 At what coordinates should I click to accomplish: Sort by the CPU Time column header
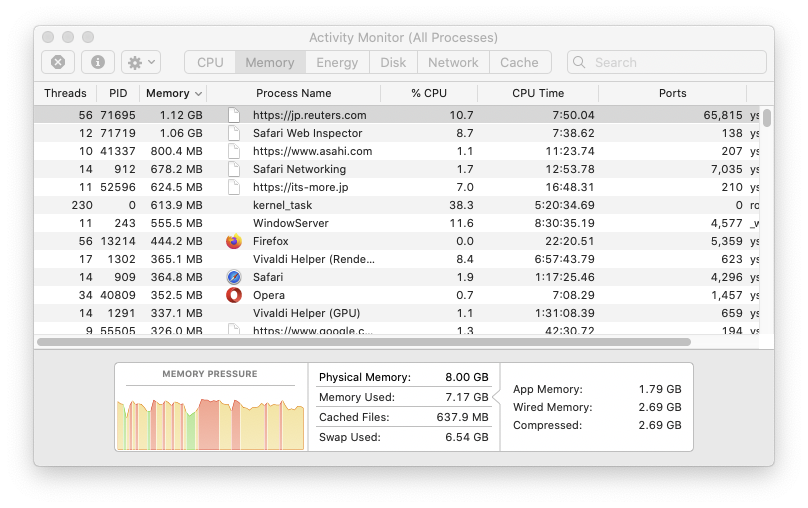(x=538, y=93)
